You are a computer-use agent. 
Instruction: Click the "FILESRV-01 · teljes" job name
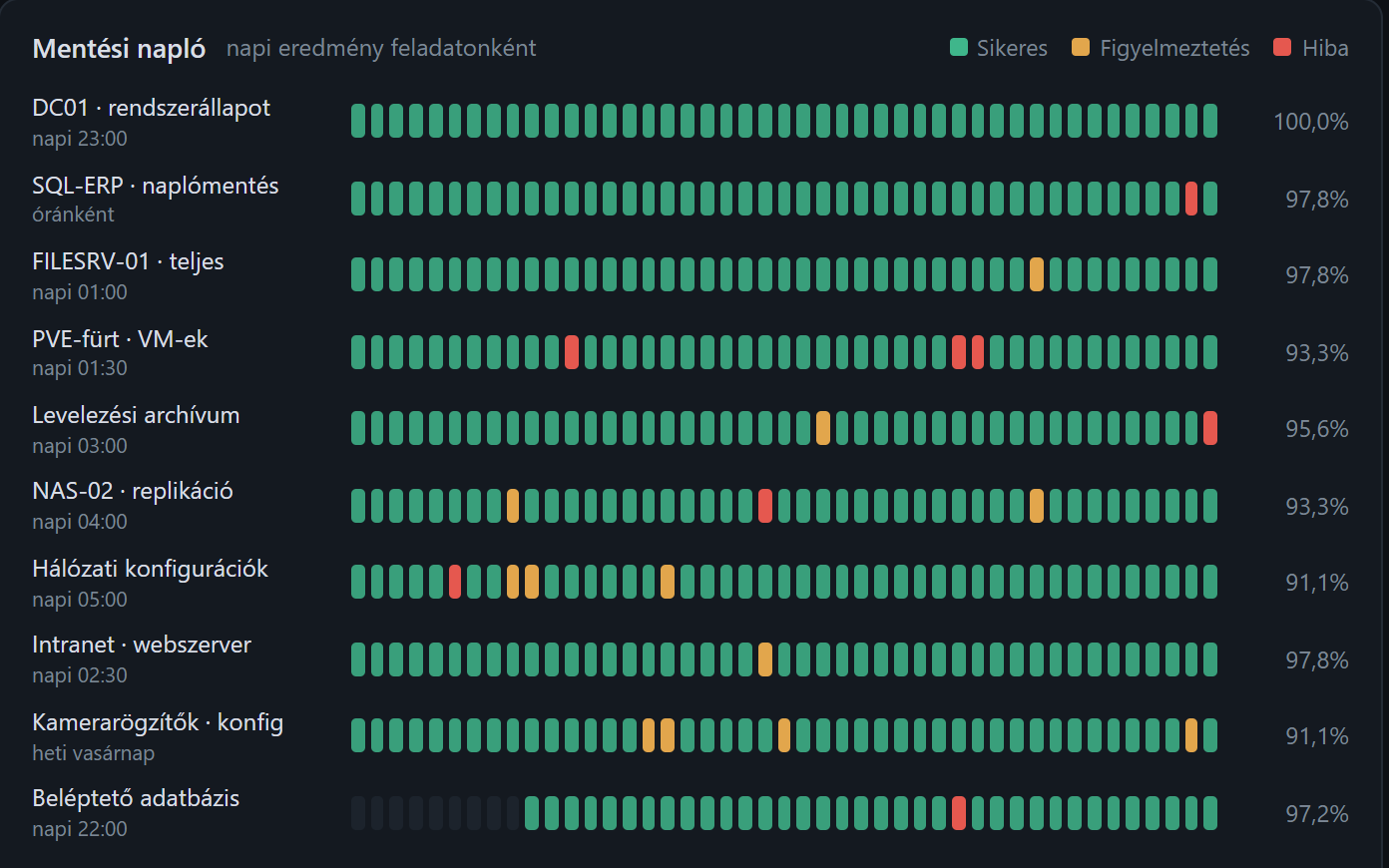[x=128, y=261]
